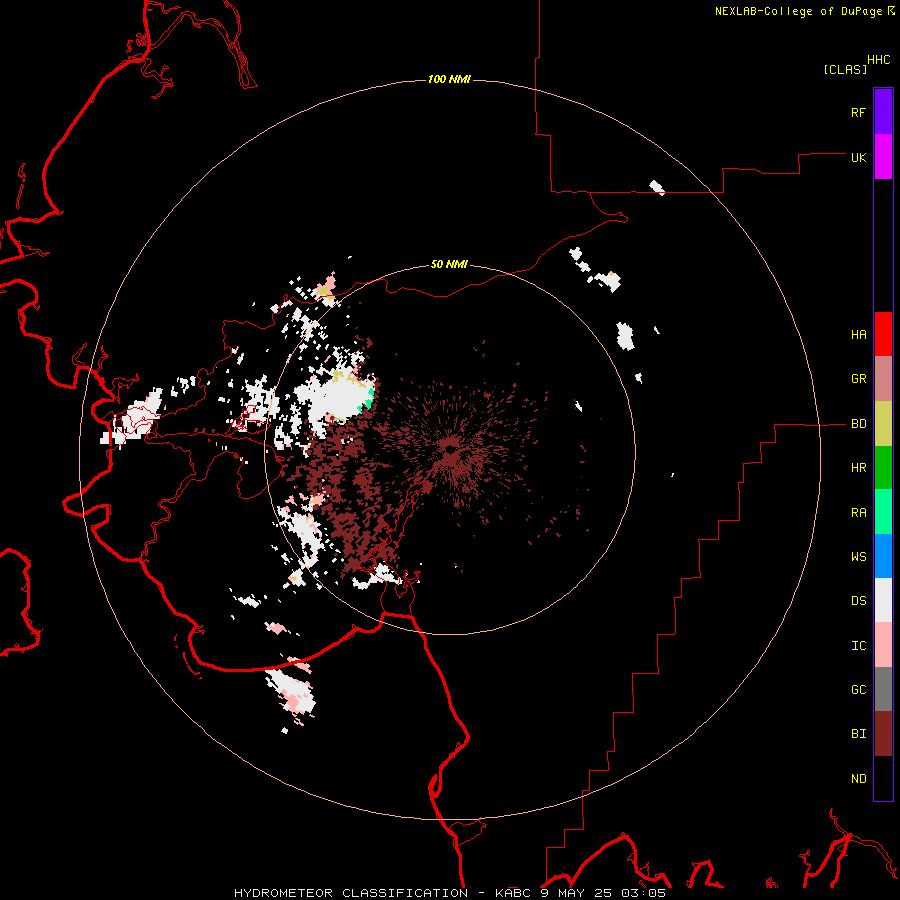The image size is (900, 900).
Task: Click the HR legend label
Action: pyautogui.click(x=858, y=468)
